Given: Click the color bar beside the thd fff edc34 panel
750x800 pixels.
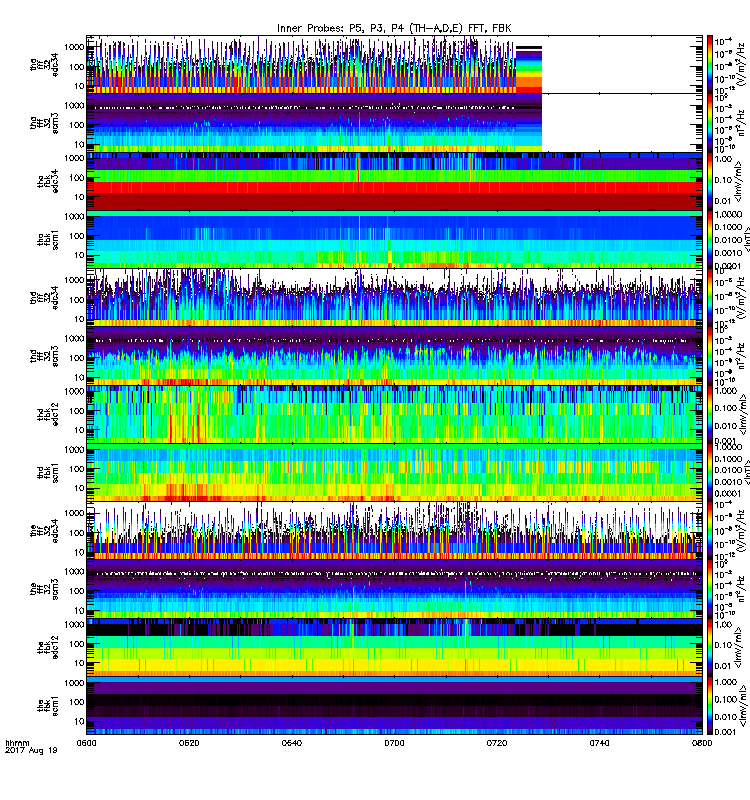Looking at the screenshot, I should [710, 298].
